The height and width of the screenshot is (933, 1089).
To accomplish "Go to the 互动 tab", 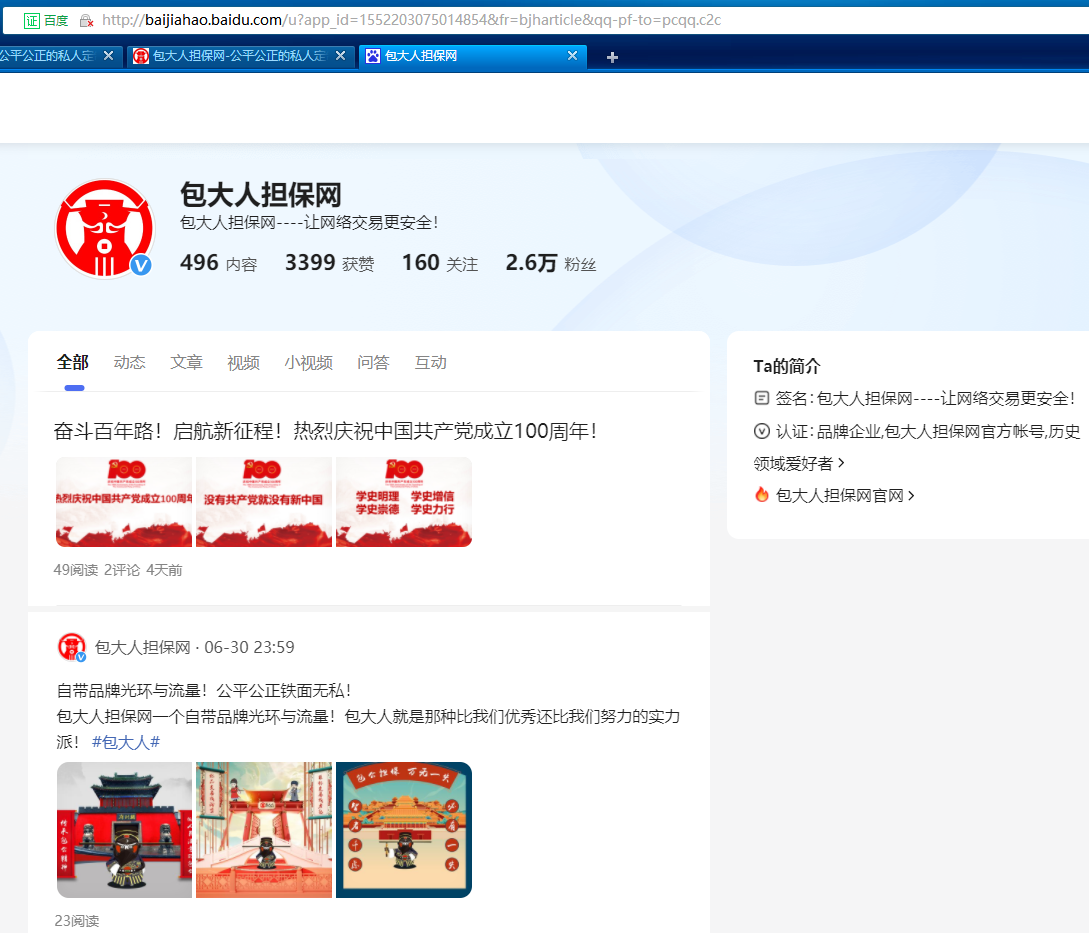I will [431, 363].
